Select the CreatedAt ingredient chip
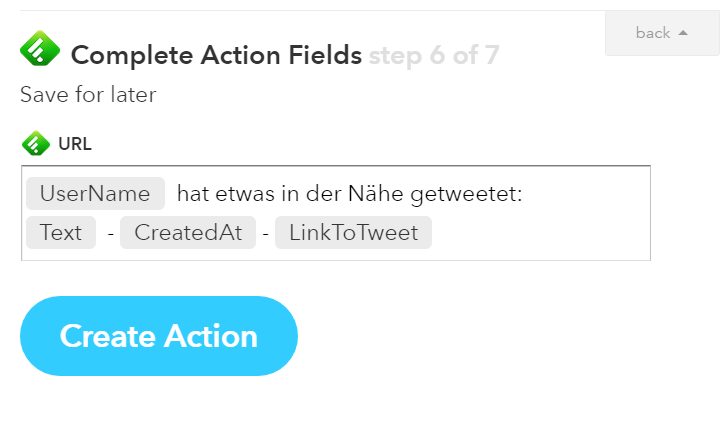 (x=188, y=232)
